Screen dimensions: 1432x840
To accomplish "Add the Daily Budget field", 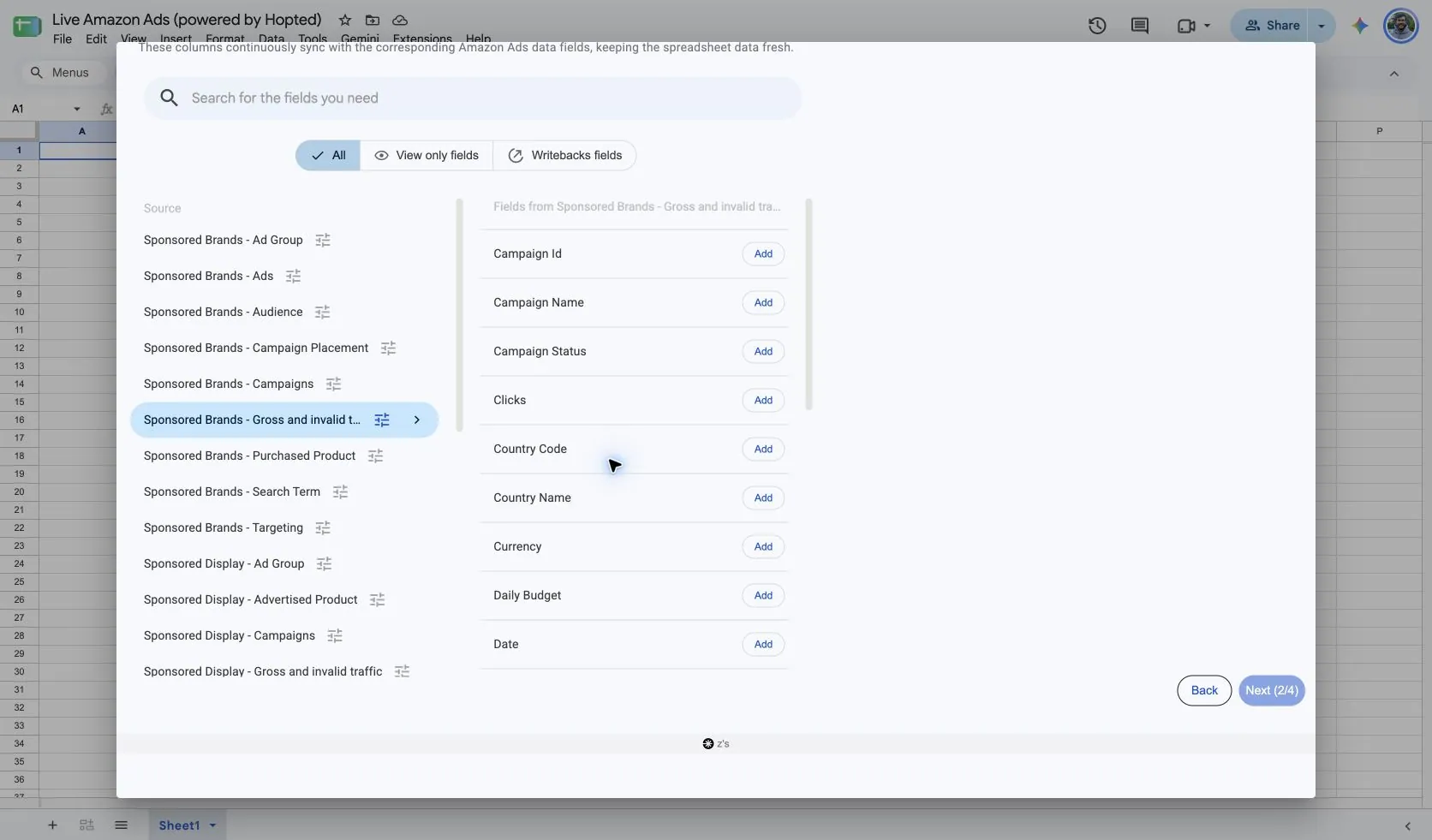I will point(763,596).
